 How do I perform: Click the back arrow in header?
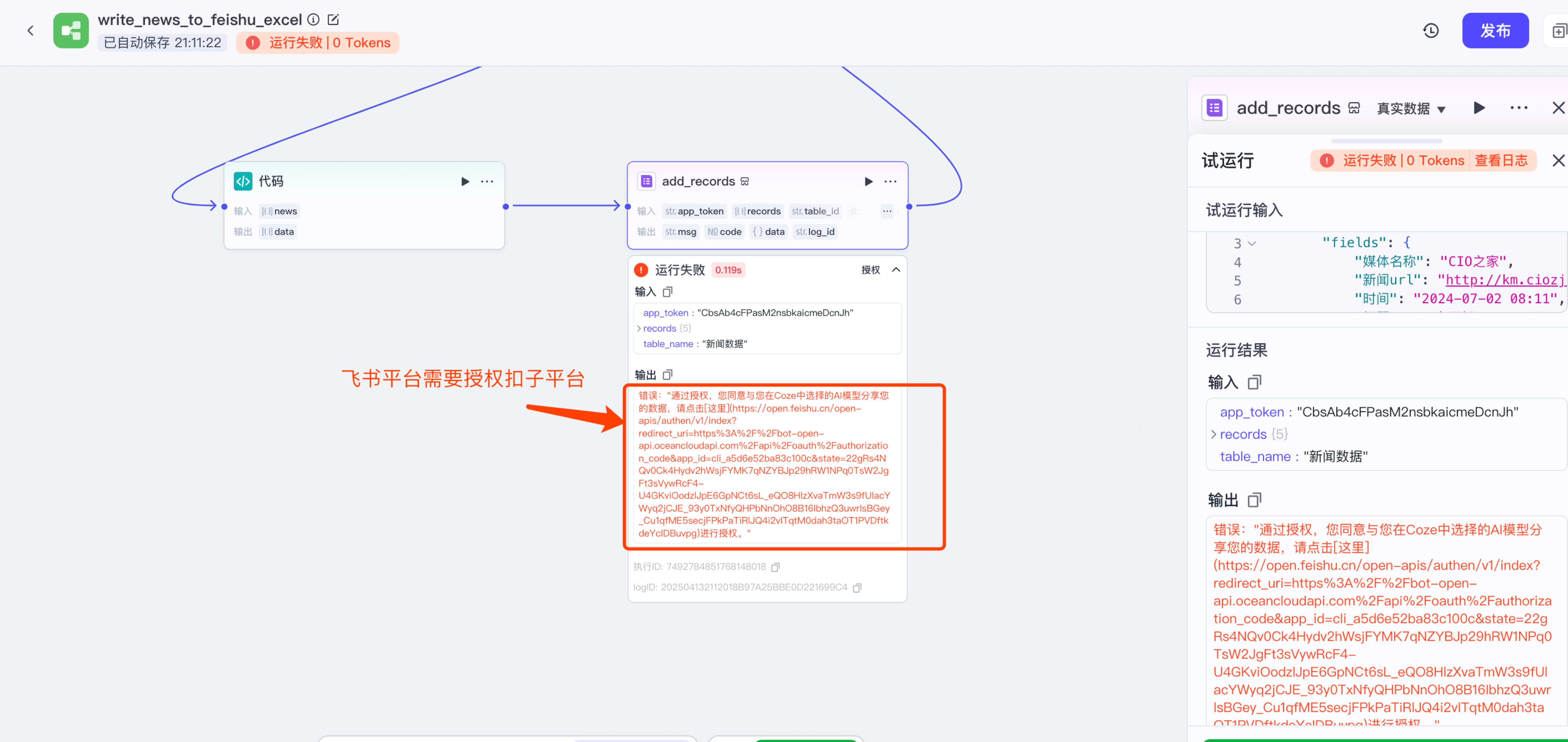point(30,30)
